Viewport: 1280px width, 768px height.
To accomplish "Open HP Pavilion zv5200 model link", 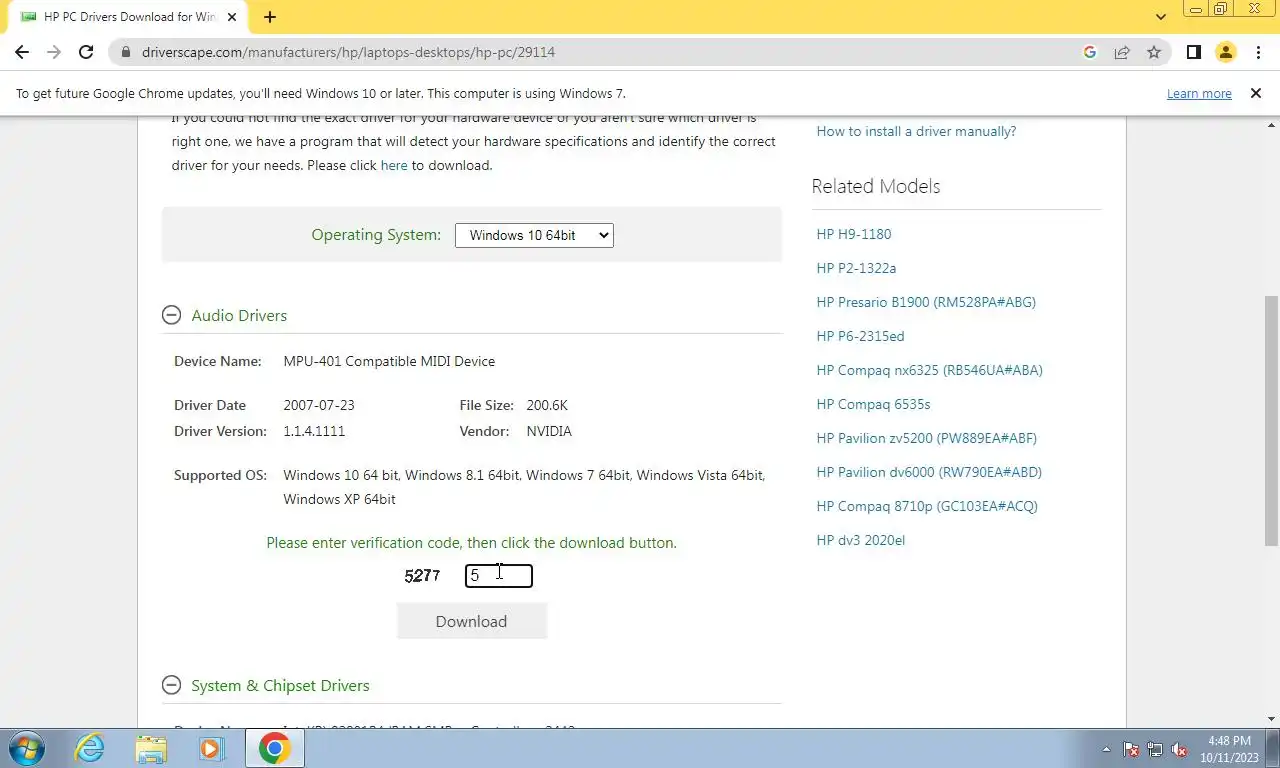I will tap(927, 438).
